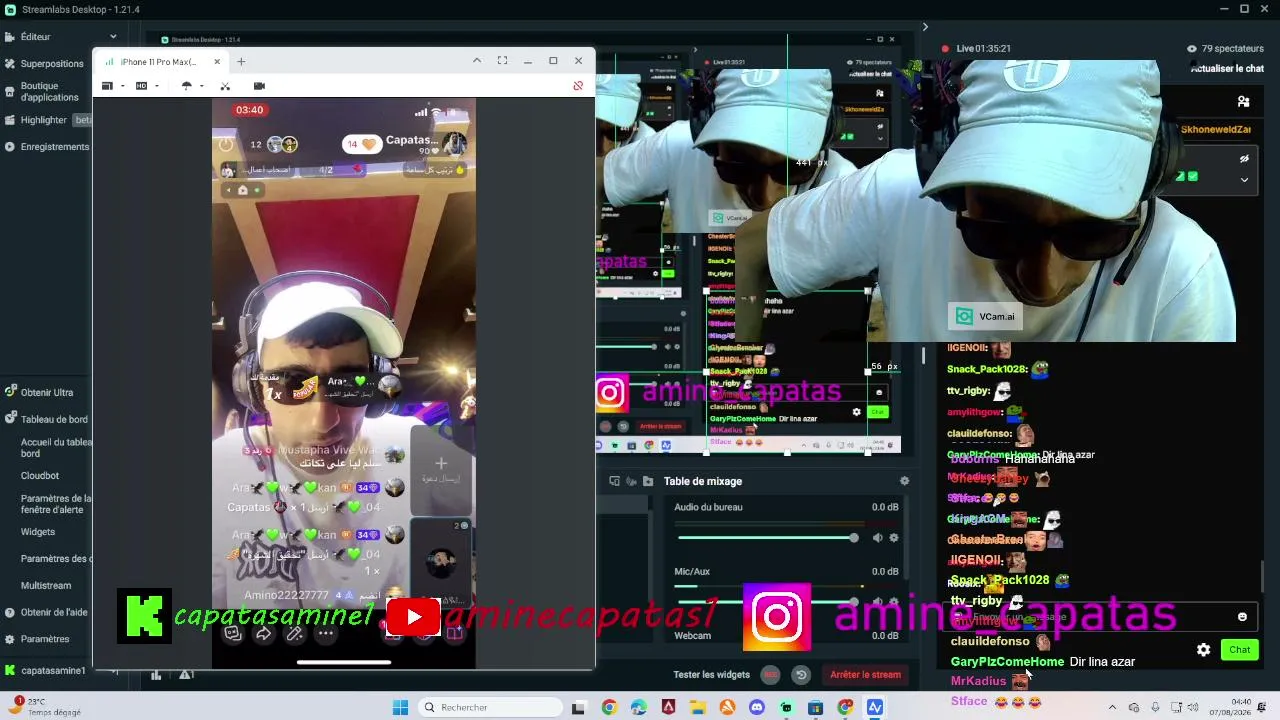Expand the umbrella tool dropdown arrow
The height and width of the screenshot is (720, 1280).
pos(201,86)
